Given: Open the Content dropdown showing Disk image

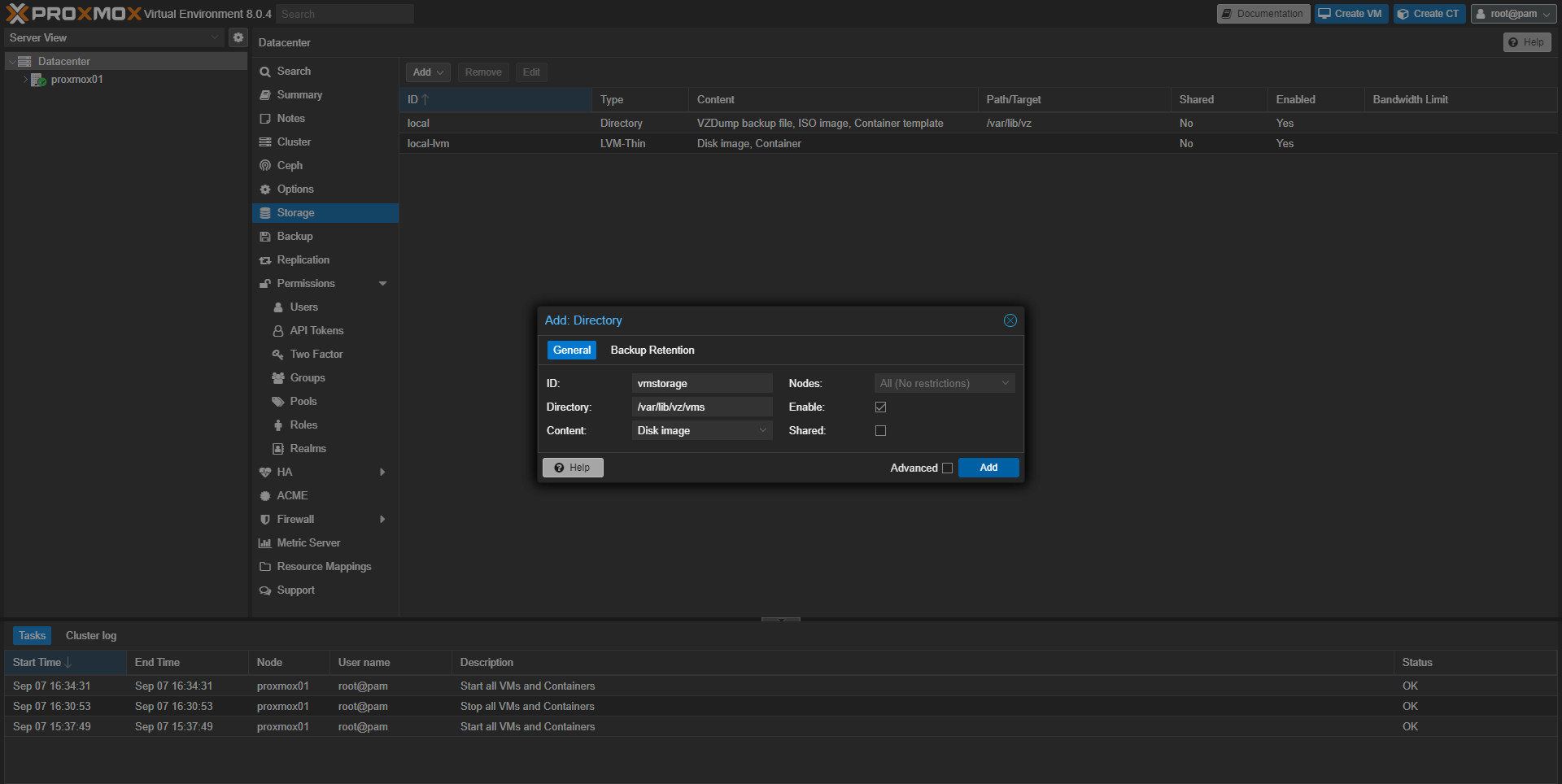Looking at the screenshot, I should (x=702, y=431).
